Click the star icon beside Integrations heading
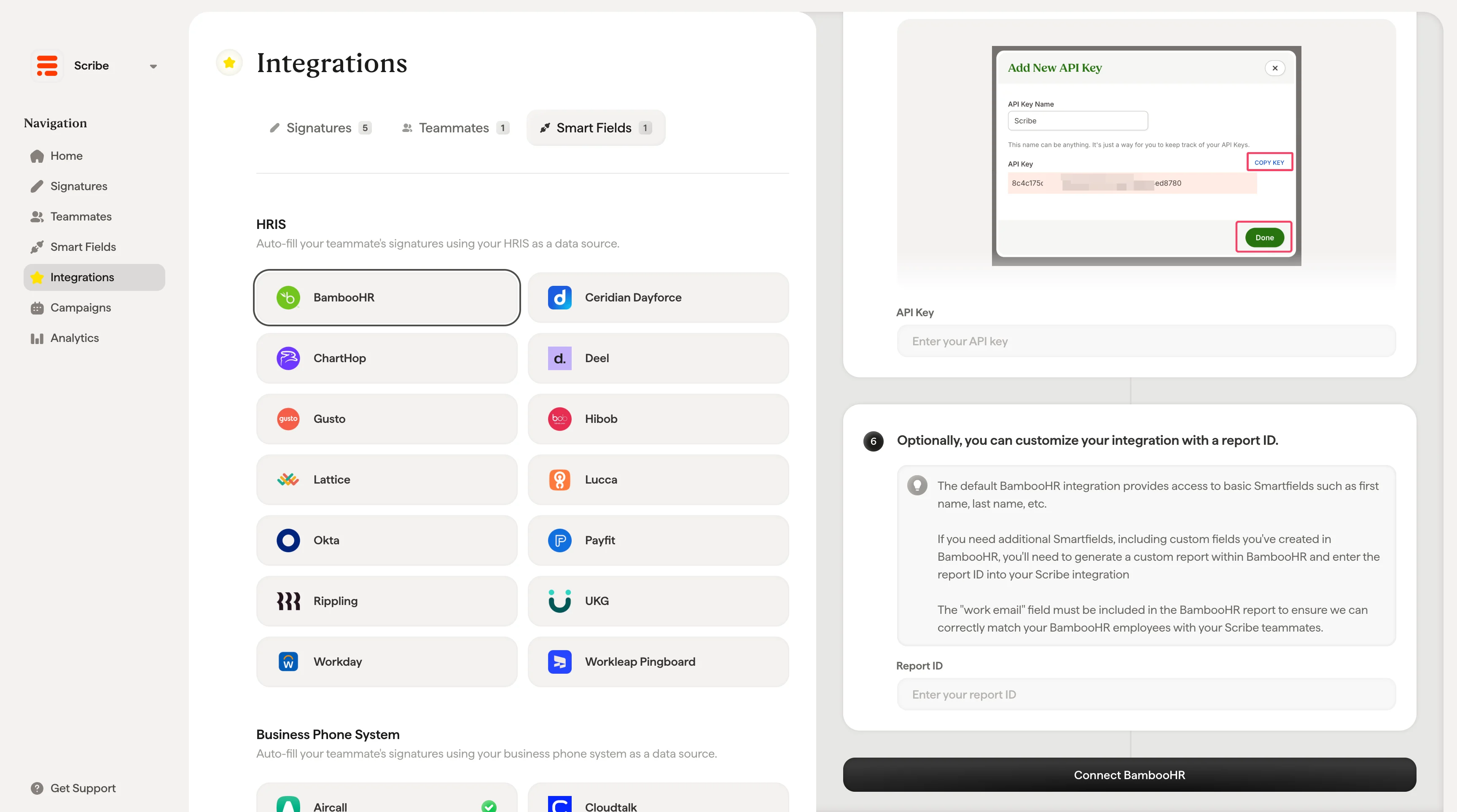Screen dimensions: 1457x812 point(229,63)
